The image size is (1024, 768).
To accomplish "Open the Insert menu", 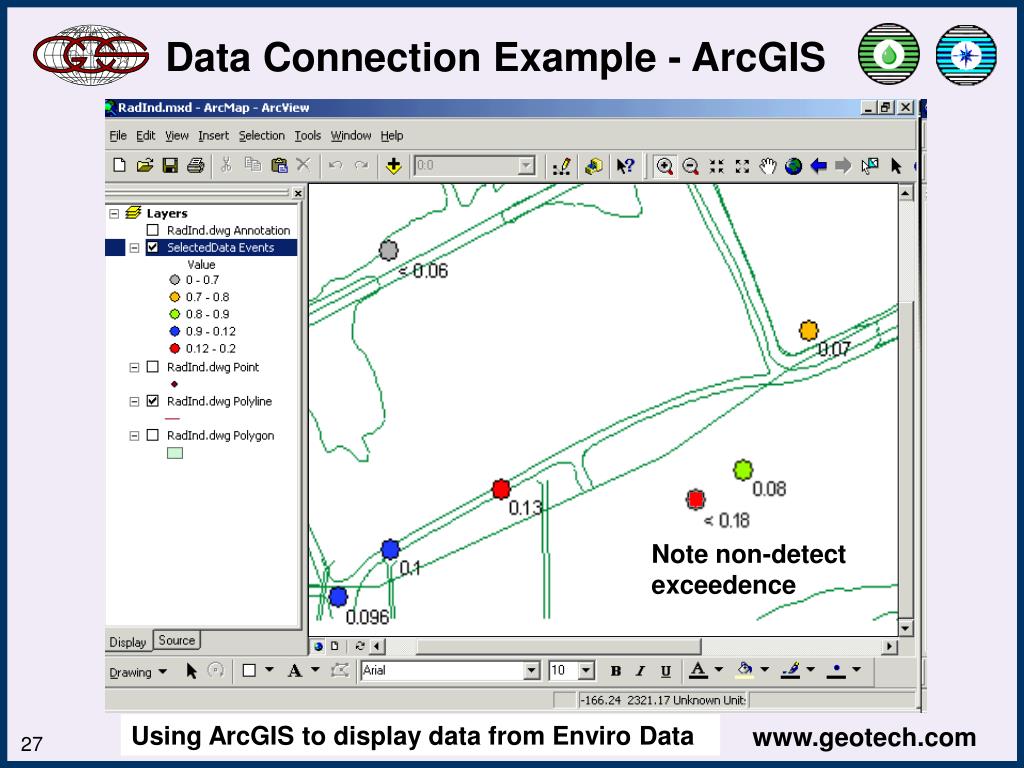I will [x=214, y=135].
